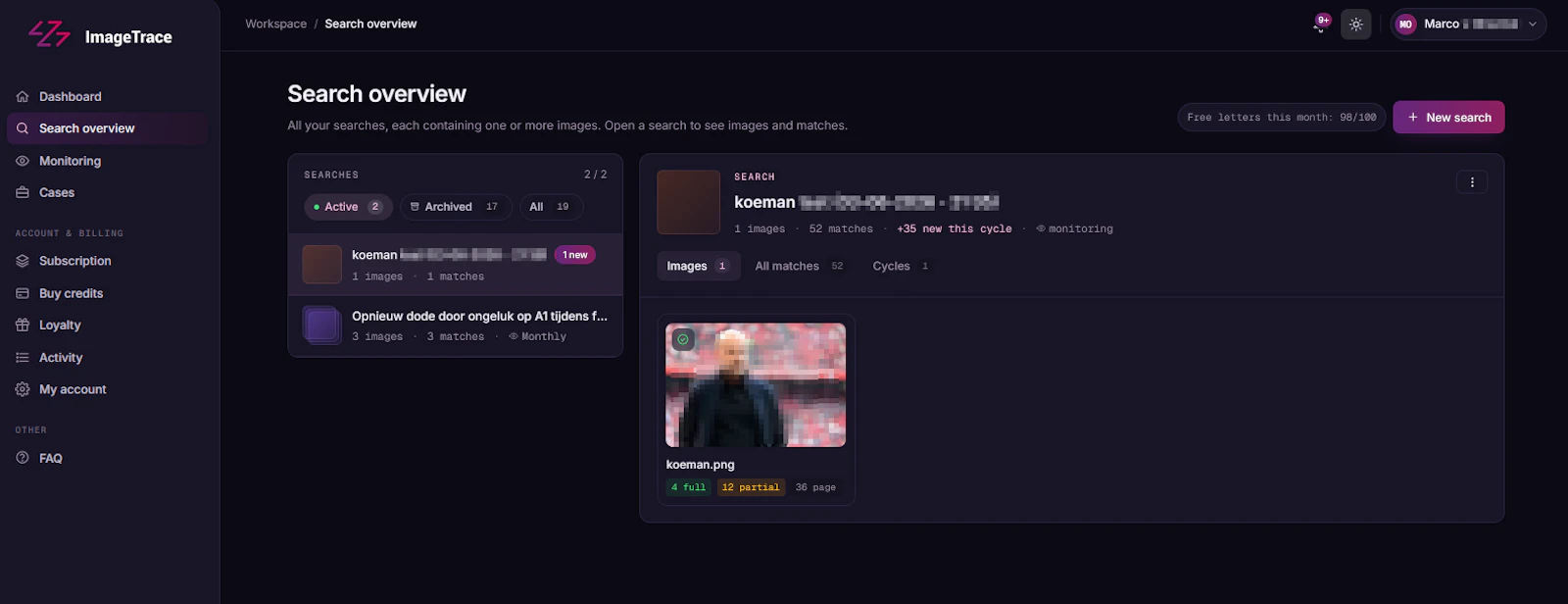Click the MO user avatar
The width and height of the screenshot is (1568, 604).
tap(1406, 25)
